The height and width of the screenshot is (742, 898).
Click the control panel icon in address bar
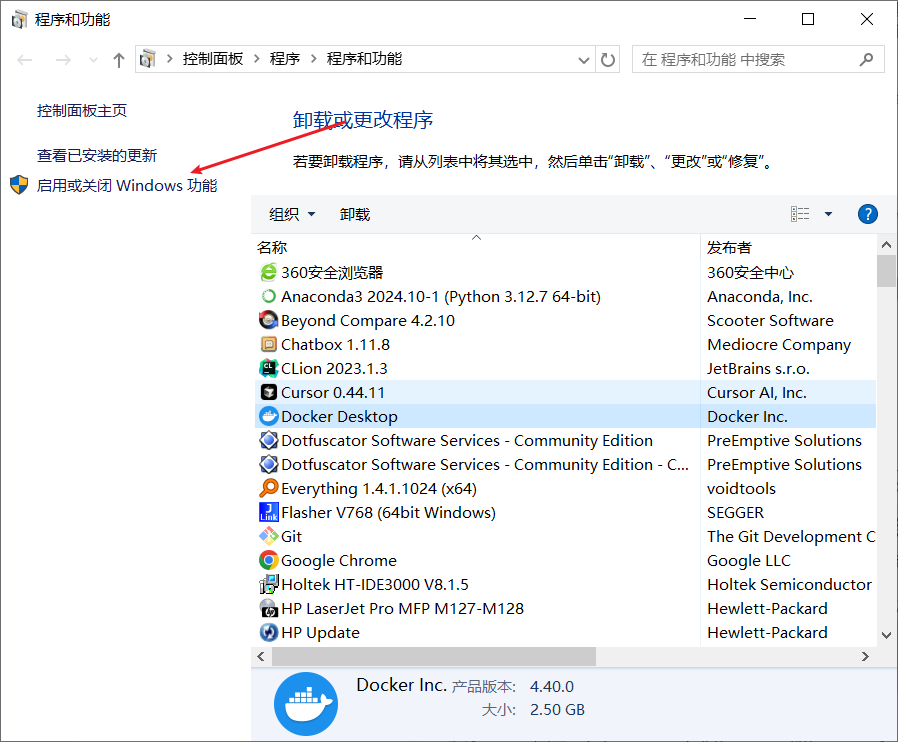pos(148,59)
